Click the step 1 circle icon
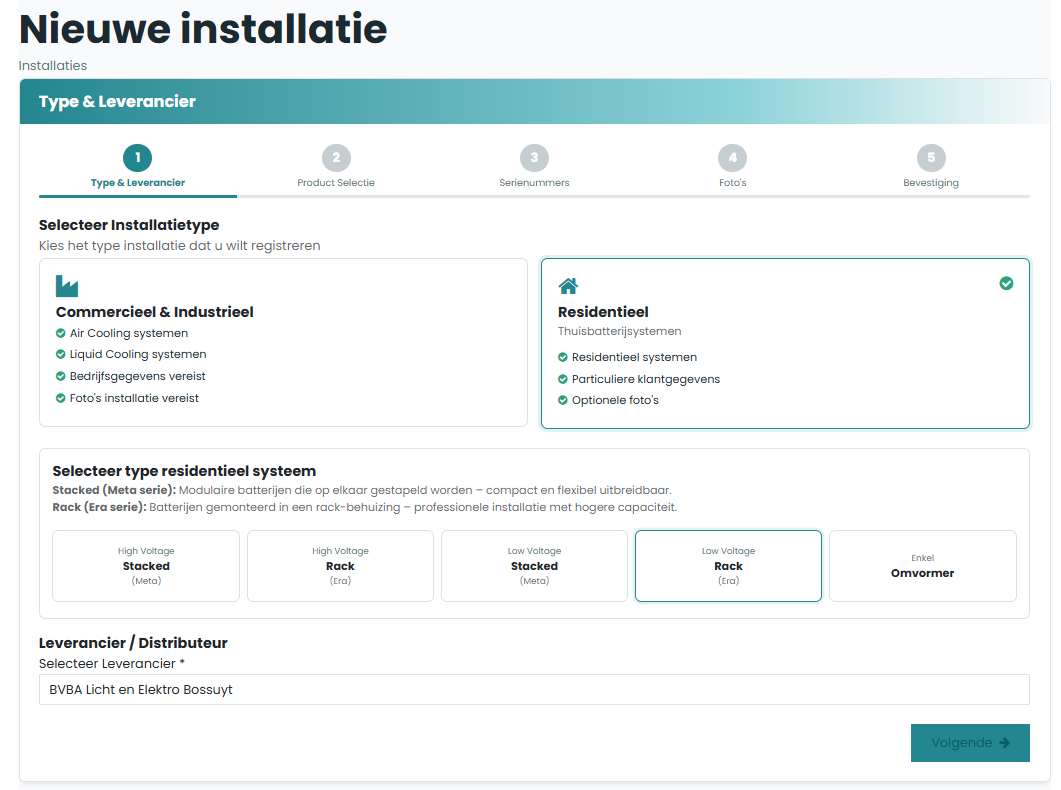Screen dimensions: 1061x790 [x=137, y=158]
